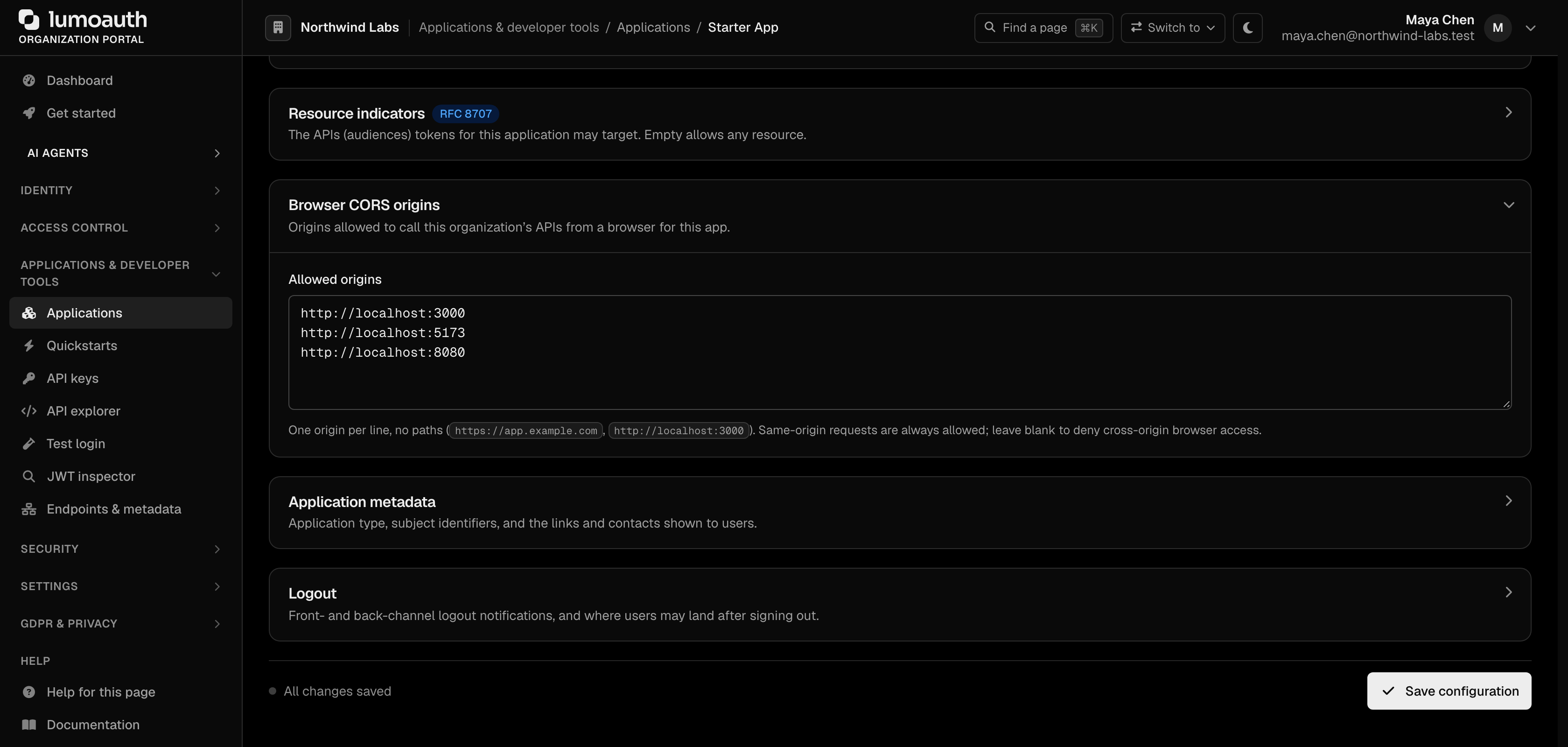
Task: Click the Quickstarts lightning bolt icon
Action: coord(28,346)
